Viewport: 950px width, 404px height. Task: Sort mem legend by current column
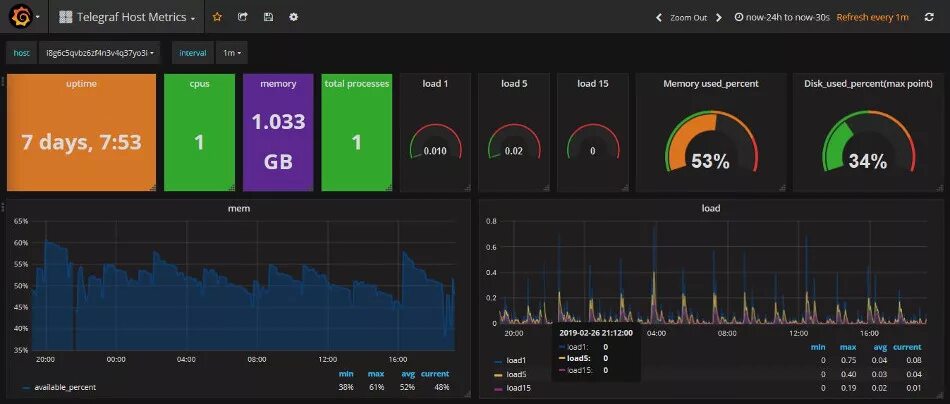435,374
